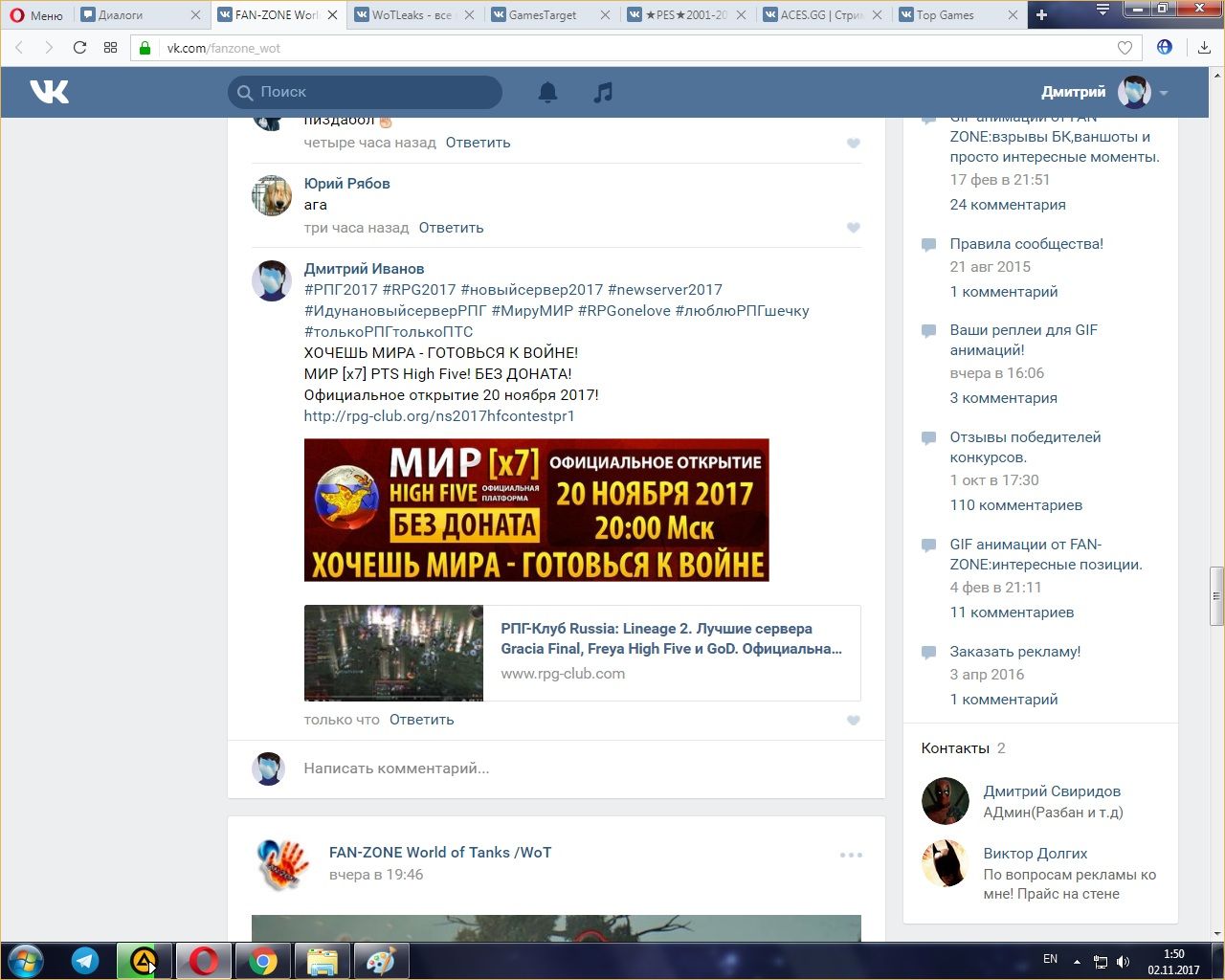Switch to the WoTLeaks tab

(411, 14)
